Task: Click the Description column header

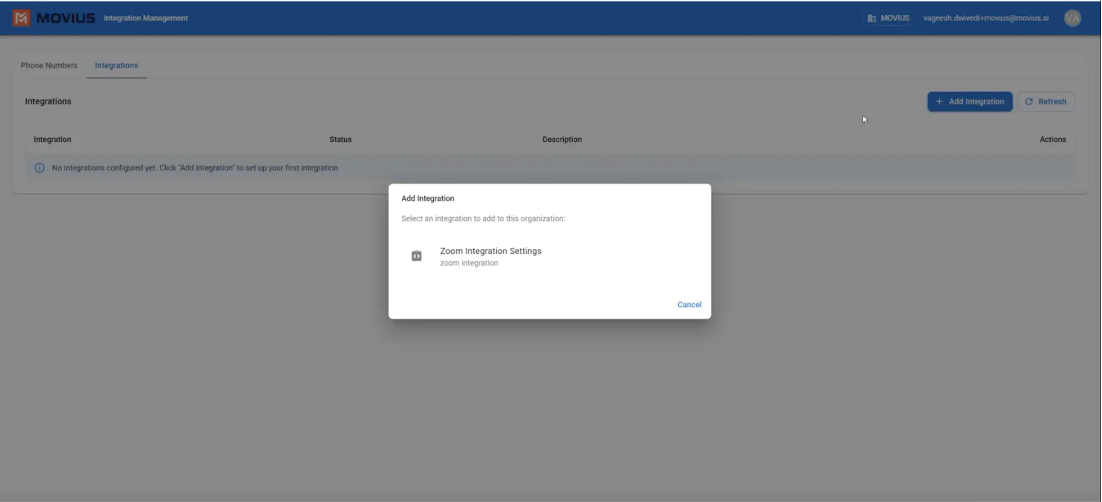Action: pos(562,139)
